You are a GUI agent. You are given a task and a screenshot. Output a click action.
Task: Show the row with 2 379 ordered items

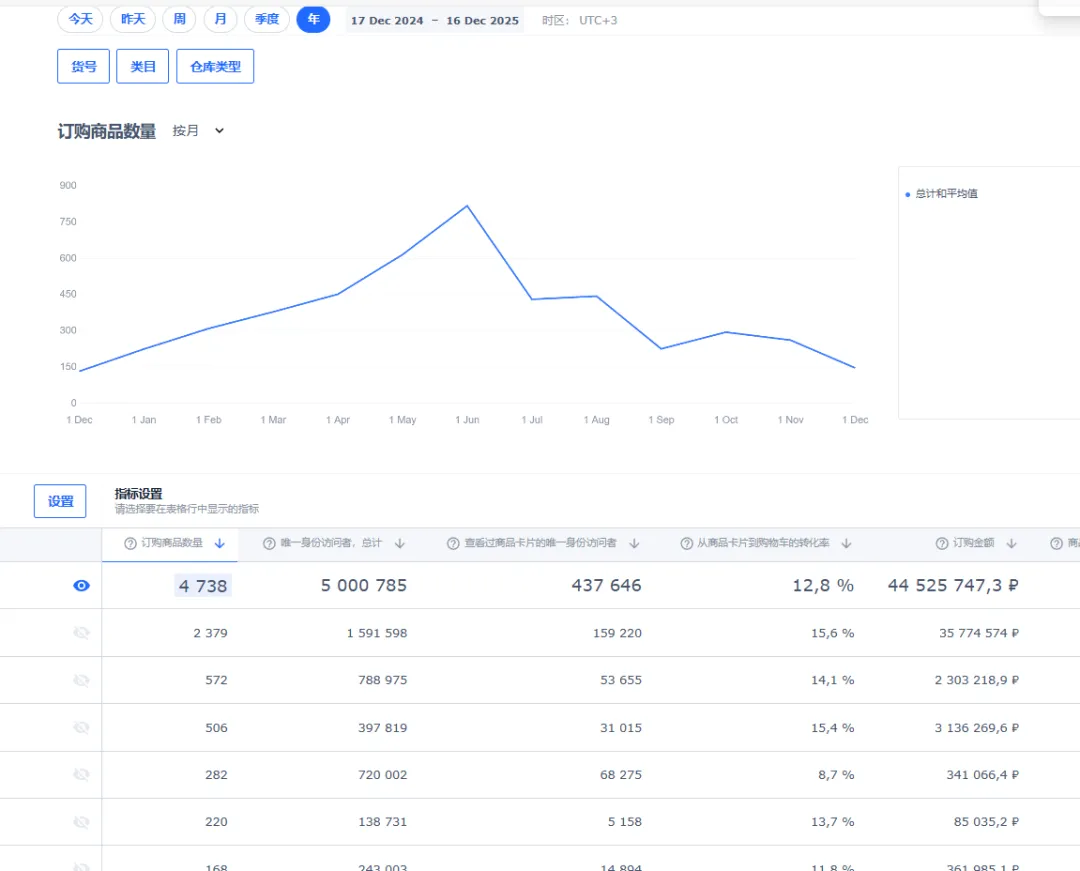click(x=82, y=633)
